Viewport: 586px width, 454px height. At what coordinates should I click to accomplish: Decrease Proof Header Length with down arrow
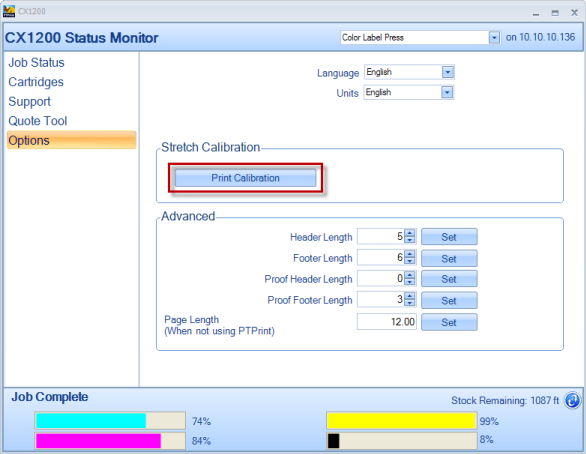(410, 282)
